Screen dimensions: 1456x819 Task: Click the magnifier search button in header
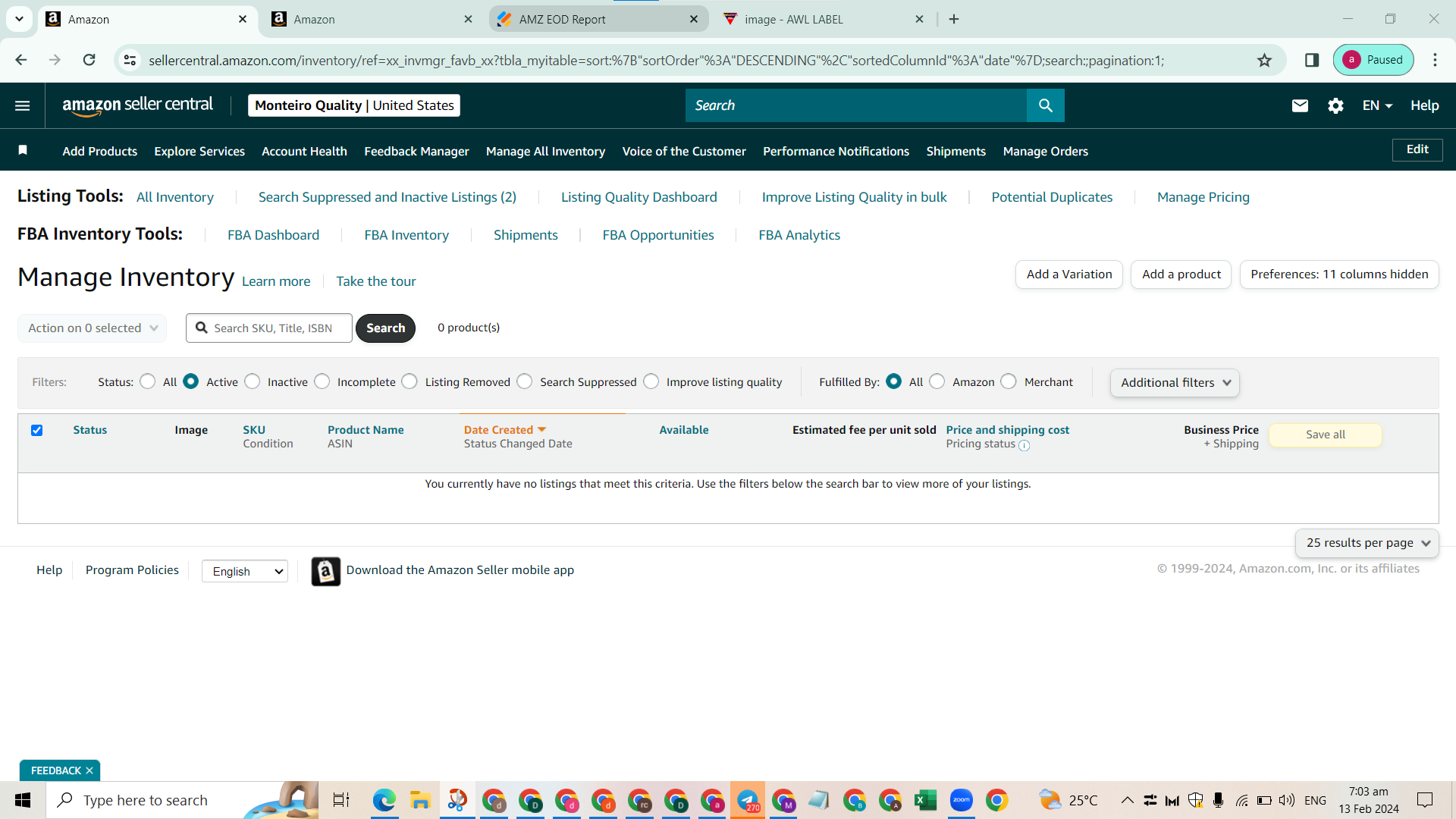point(1045,105)
